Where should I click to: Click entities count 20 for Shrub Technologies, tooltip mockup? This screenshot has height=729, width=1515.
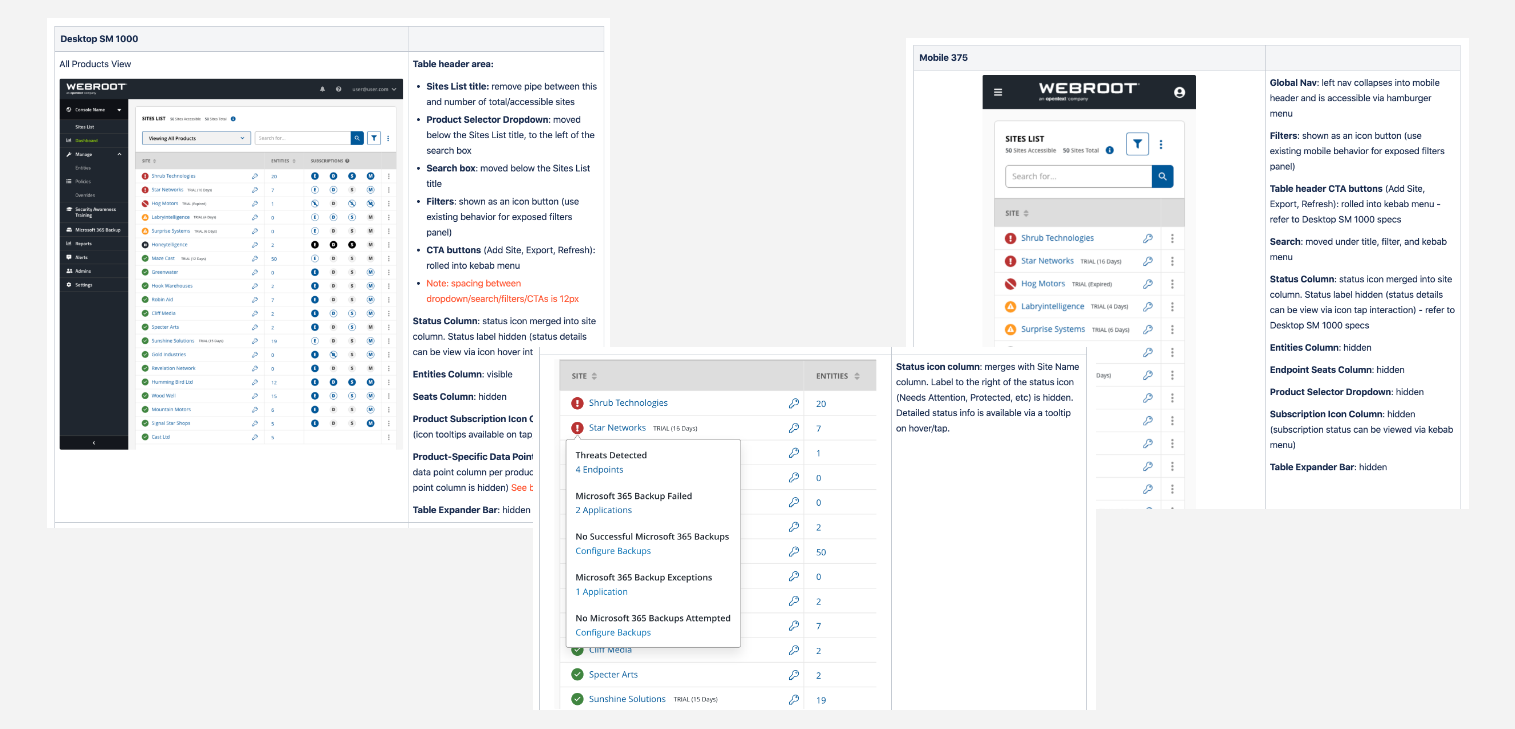click(x=821, y=404)
